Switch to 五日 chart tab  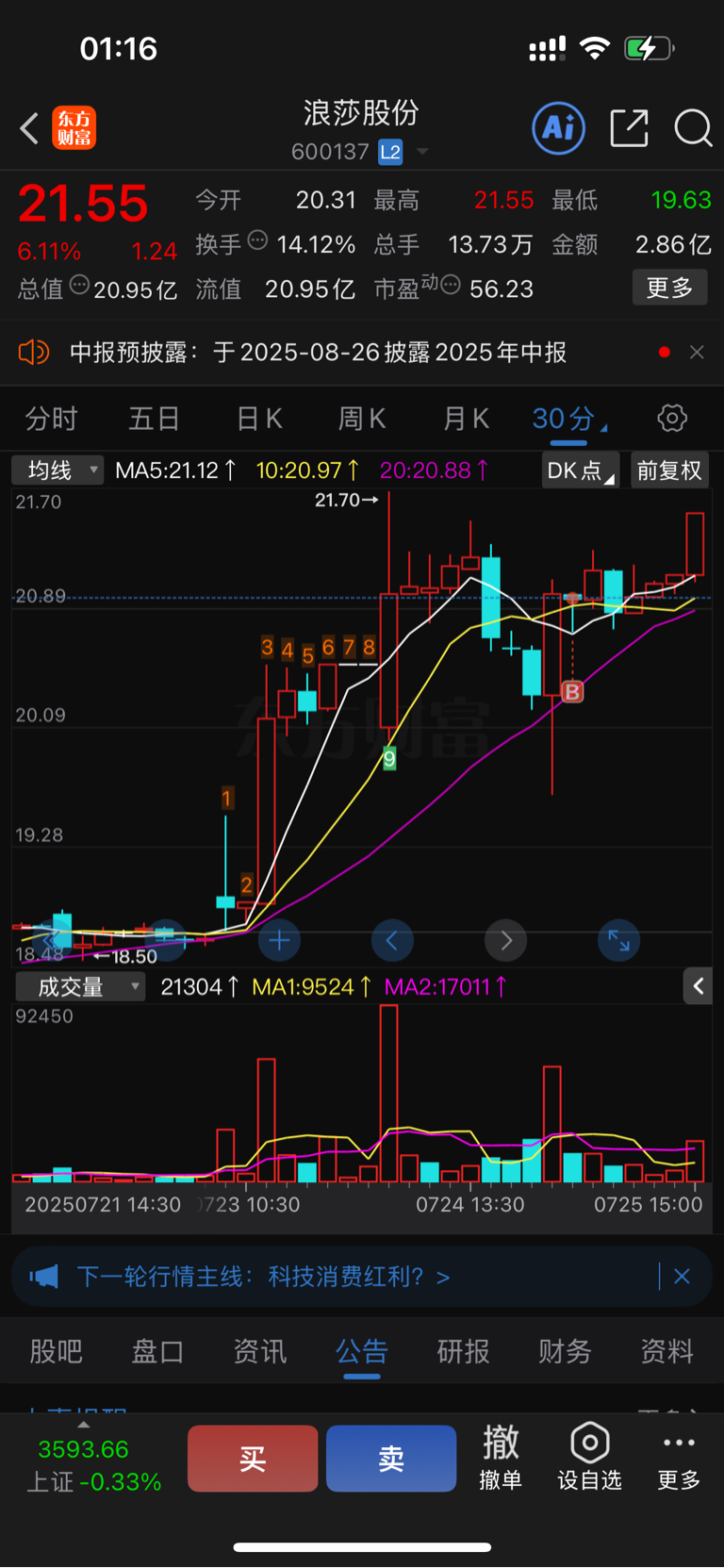point(154,419)
